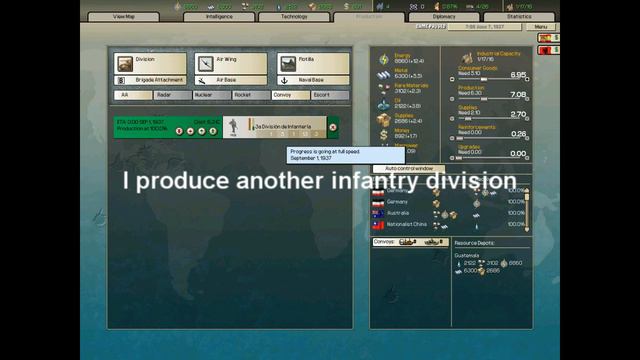Increase Production with right slider button
640x360 pixels.
pyautogui.click(x=527, y=99)
